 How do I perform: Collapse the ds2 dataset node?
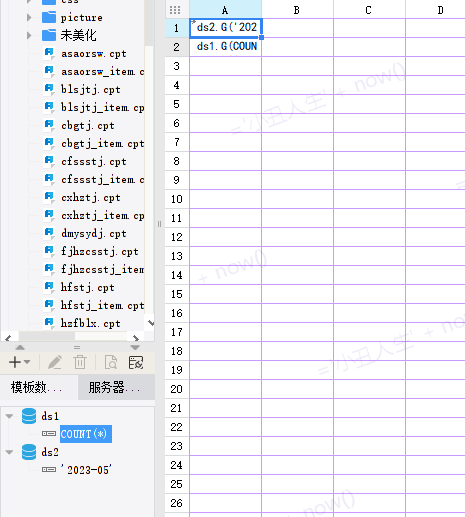(x=9, y=452)
